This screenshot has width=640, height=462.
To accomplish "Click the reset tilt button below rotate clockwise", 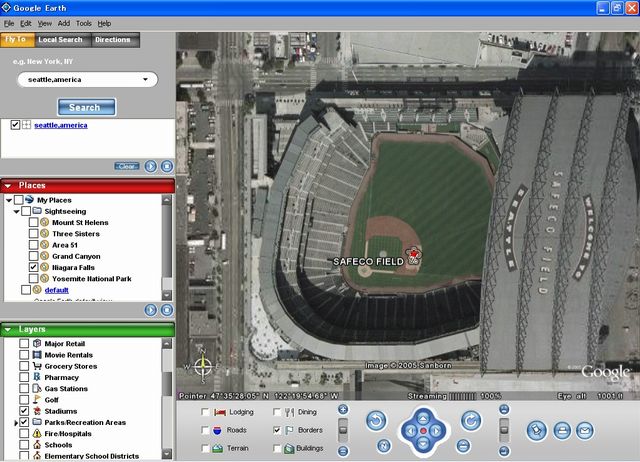I will (463, 446).
